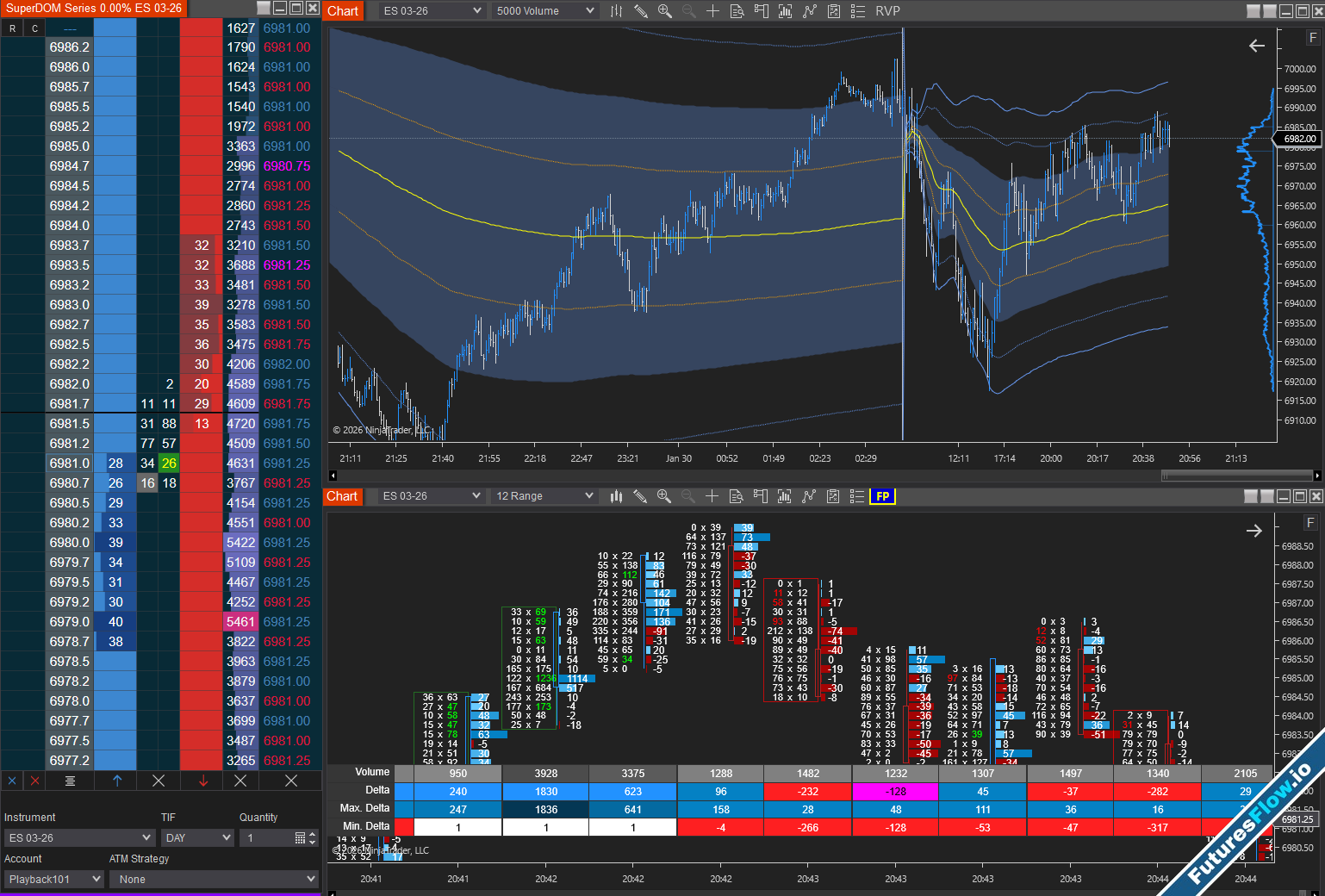Image resolution: width=1325 pixels, height=896 pixels.
Task: Click the RVP button in top toolbar
Action: [x=887, y=11]
